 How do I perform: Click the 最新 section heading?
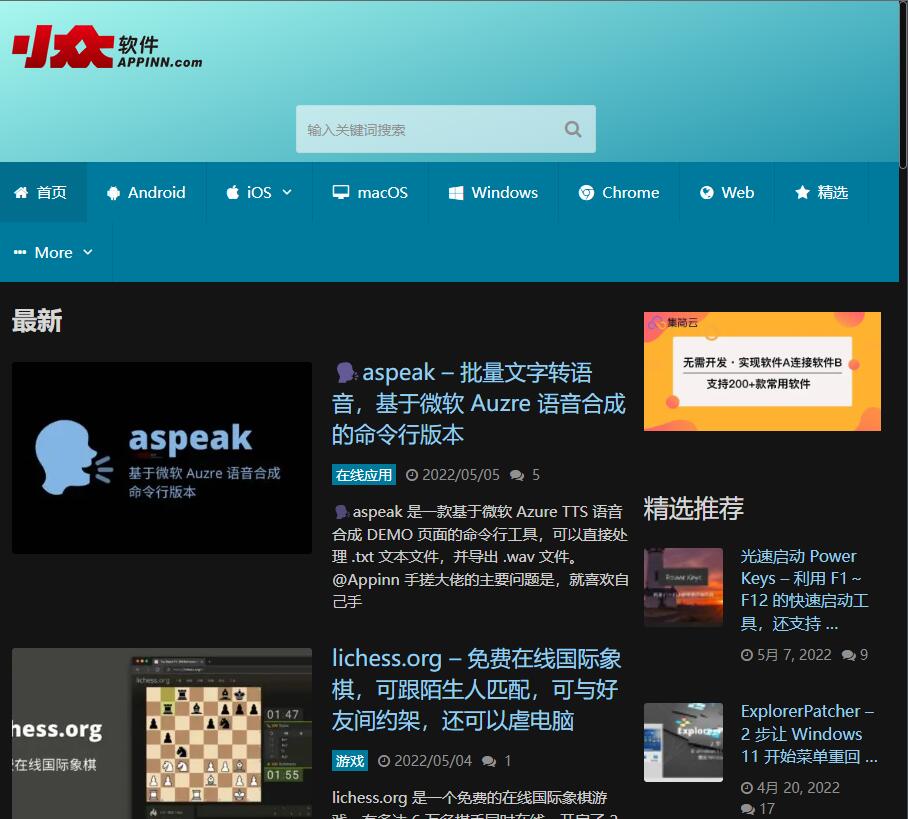point(37,321)
